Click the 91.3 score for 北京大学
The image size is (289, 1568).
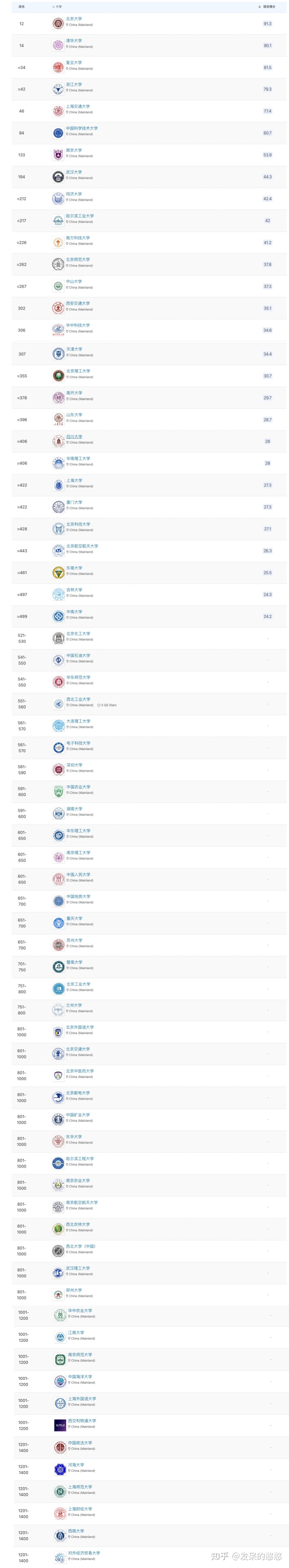click(267, 24)
